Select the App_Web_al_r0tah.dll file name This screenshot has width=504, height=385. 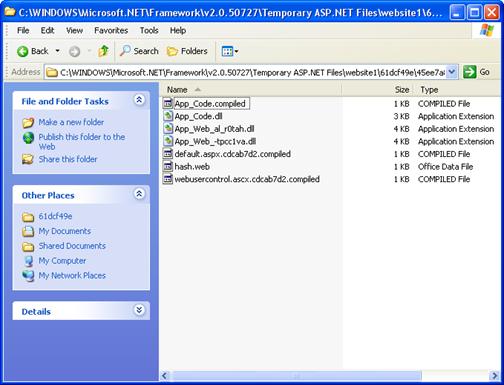pyautogui.click(x=214, y=129)
